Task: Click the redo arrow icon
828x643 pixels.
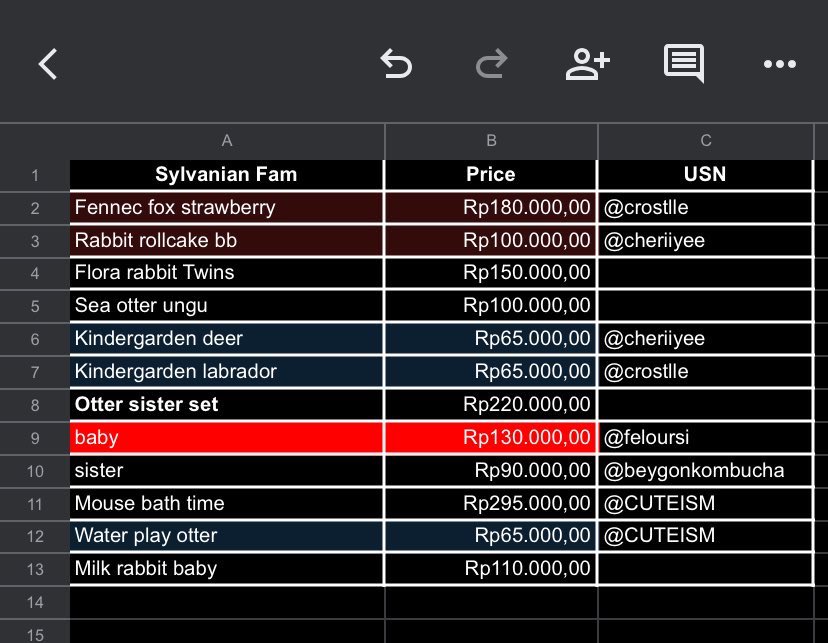Action: click(x=491, y=64)
